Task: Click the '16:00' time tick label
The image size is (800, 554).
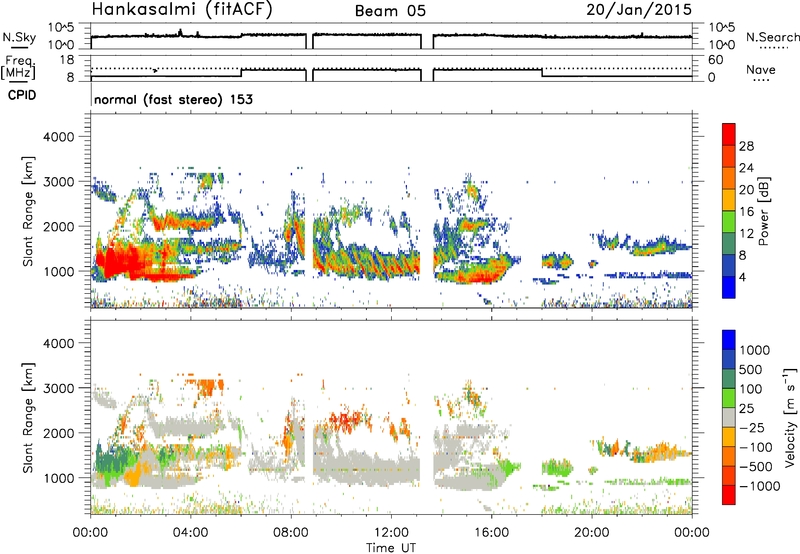Action: [491, 533]
